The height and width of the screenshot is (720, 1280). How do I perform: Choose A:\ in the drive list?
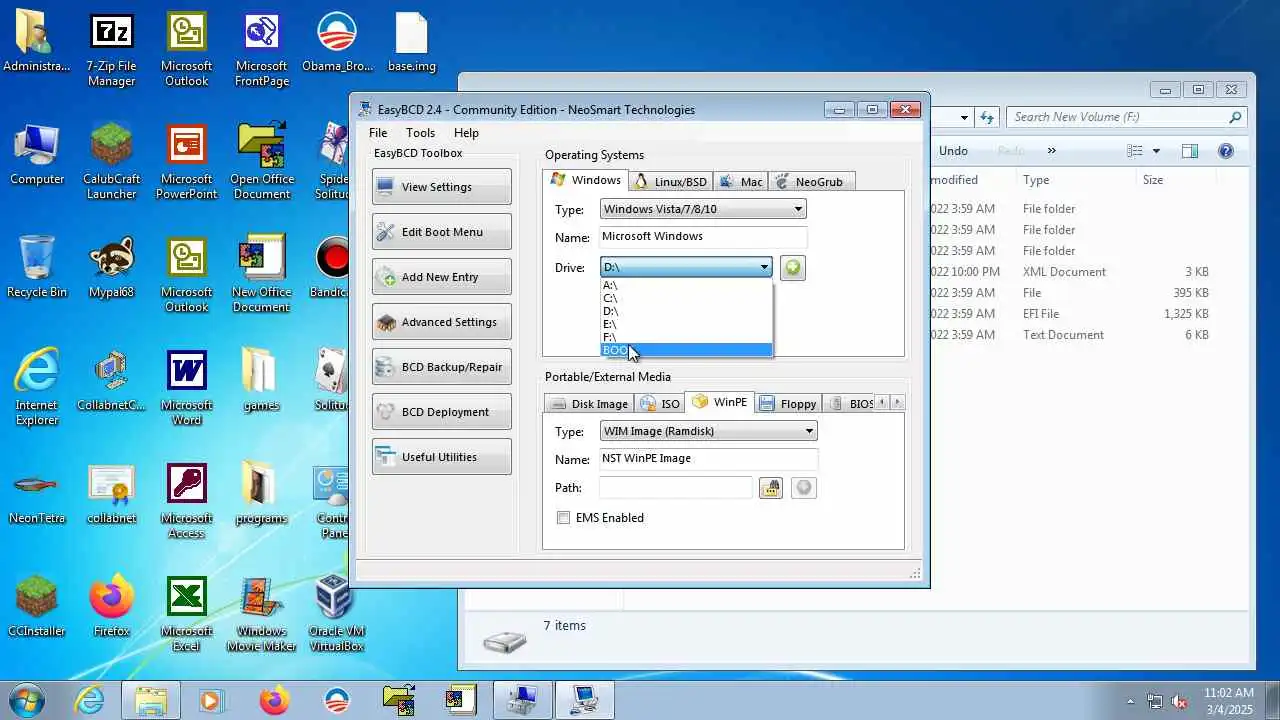(x=686, y=285)
